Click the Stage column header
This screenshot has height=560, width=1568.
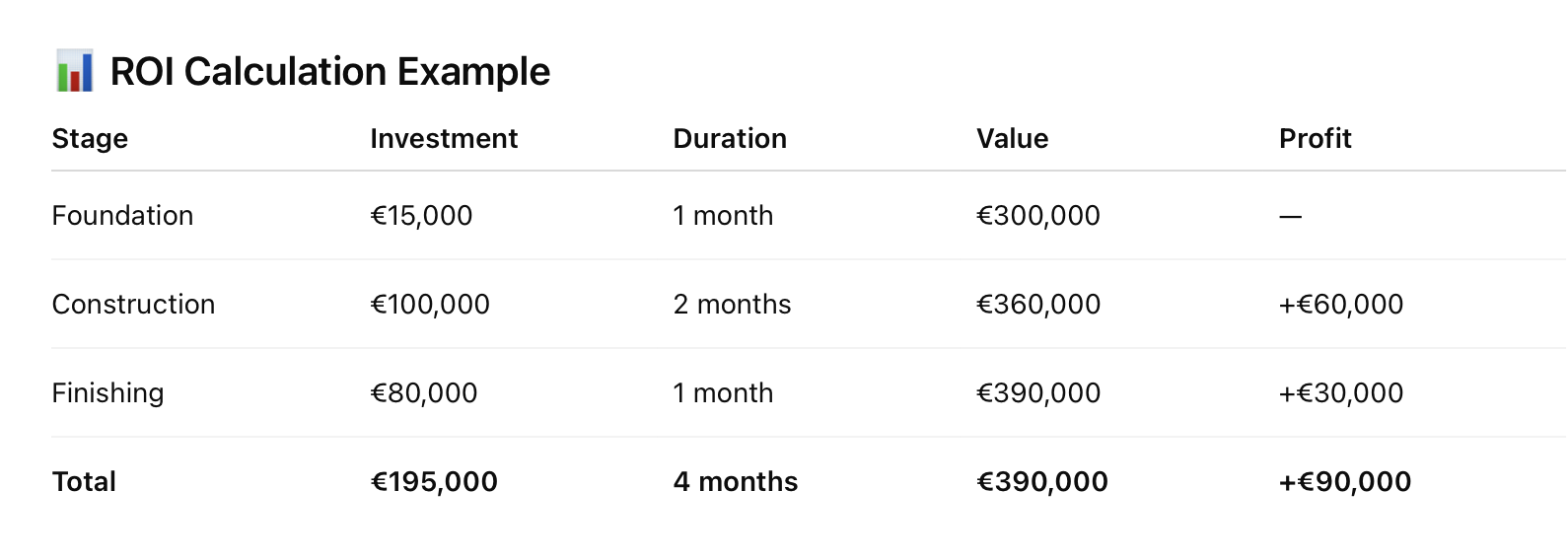click(90, 139)
